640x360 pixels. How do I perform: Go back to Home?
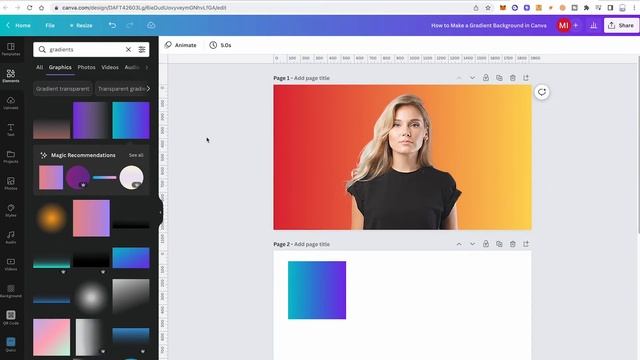(18, 25)
